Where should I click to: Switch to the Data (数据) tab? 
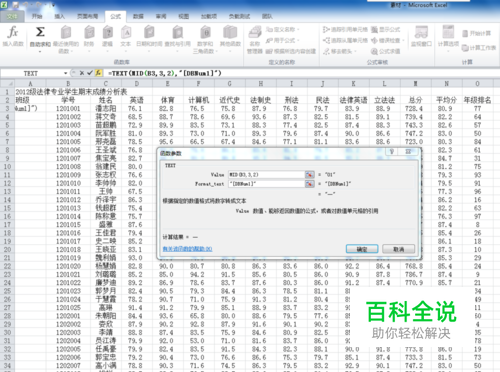click(138, 16)
